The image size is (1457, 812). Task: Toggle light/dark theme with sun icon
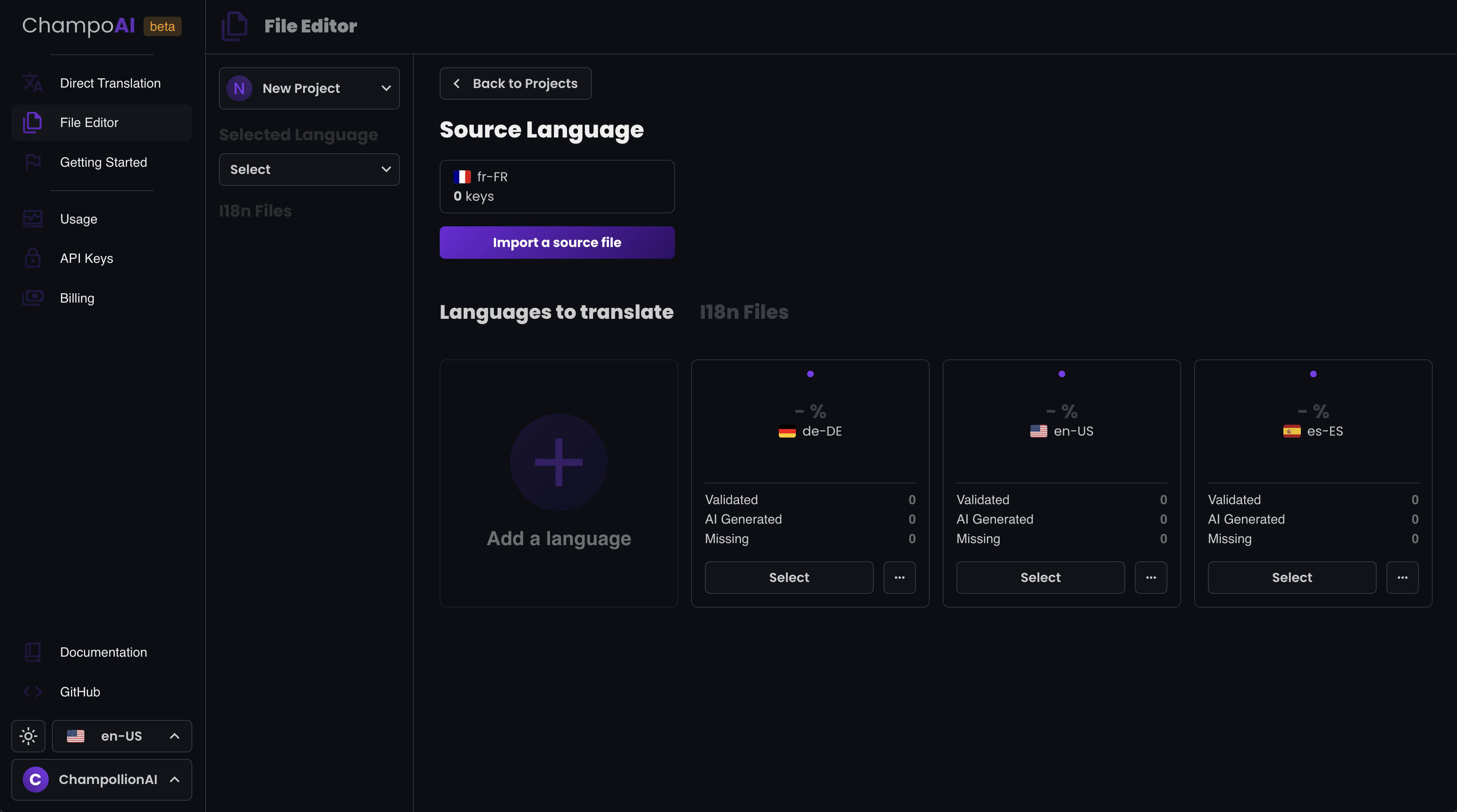point(28,736)
